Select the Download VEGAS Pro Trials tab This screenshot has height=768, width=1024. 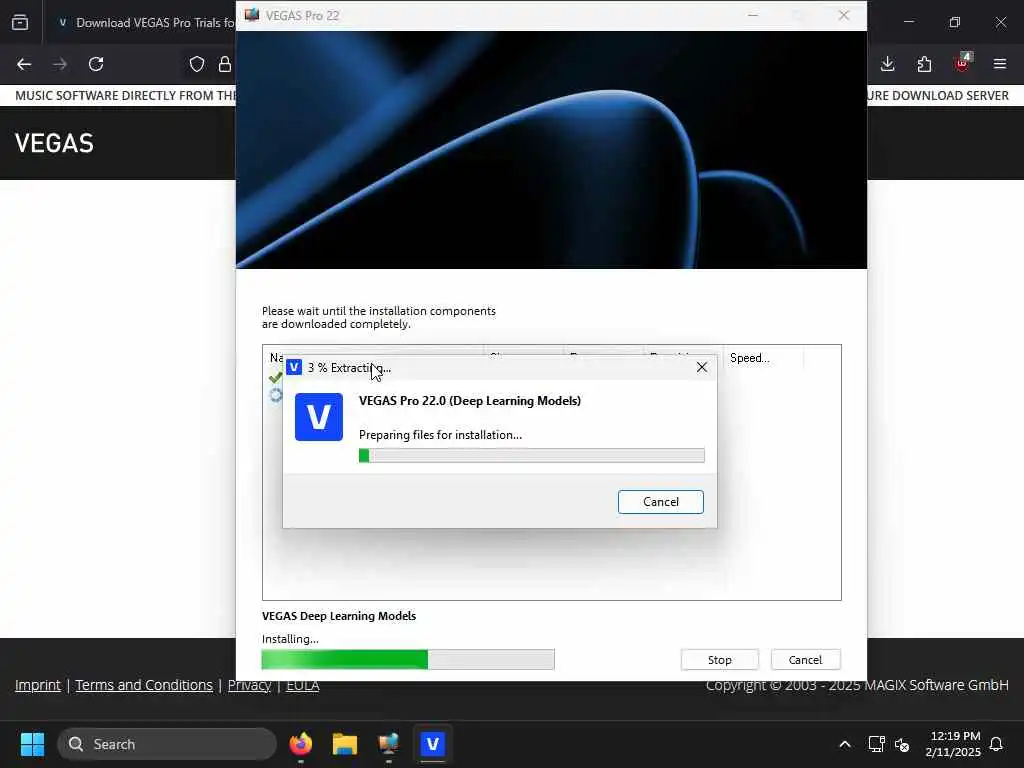pyautogui.click(x=146, y=23)
